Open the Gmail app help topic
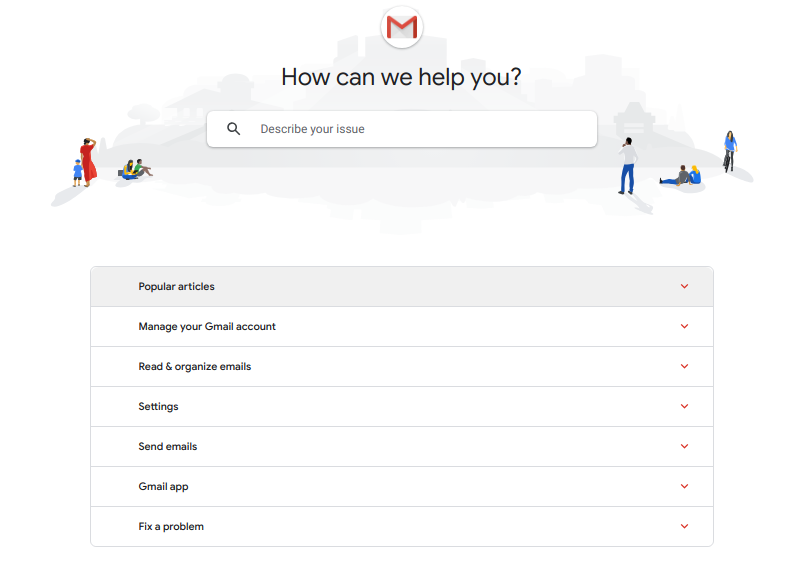The height and width of the screenshot is (577, 796). tap(402, 487)
